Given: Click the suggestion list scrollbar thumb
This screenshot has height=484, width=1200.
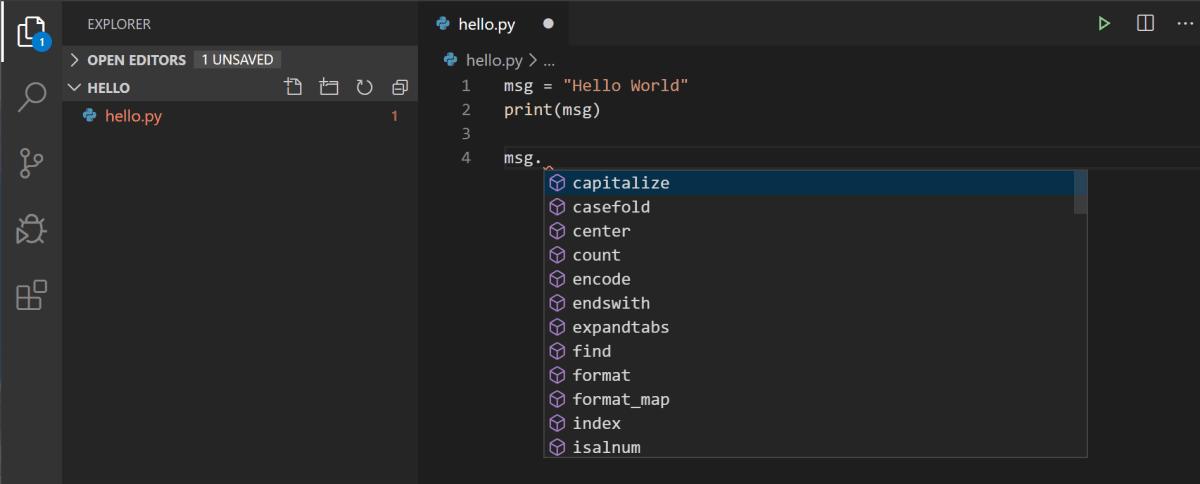Looking at the screenshot, I should 1080,192.
